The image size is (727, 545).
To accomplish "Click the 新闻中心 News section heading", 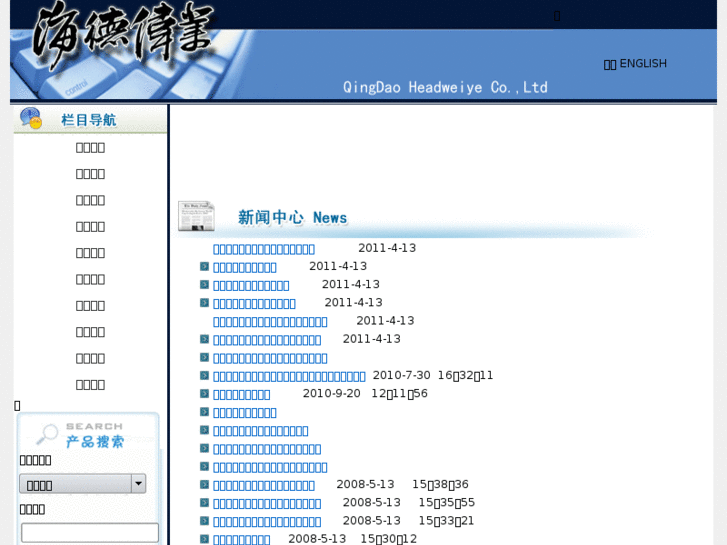I will [292, 217].
